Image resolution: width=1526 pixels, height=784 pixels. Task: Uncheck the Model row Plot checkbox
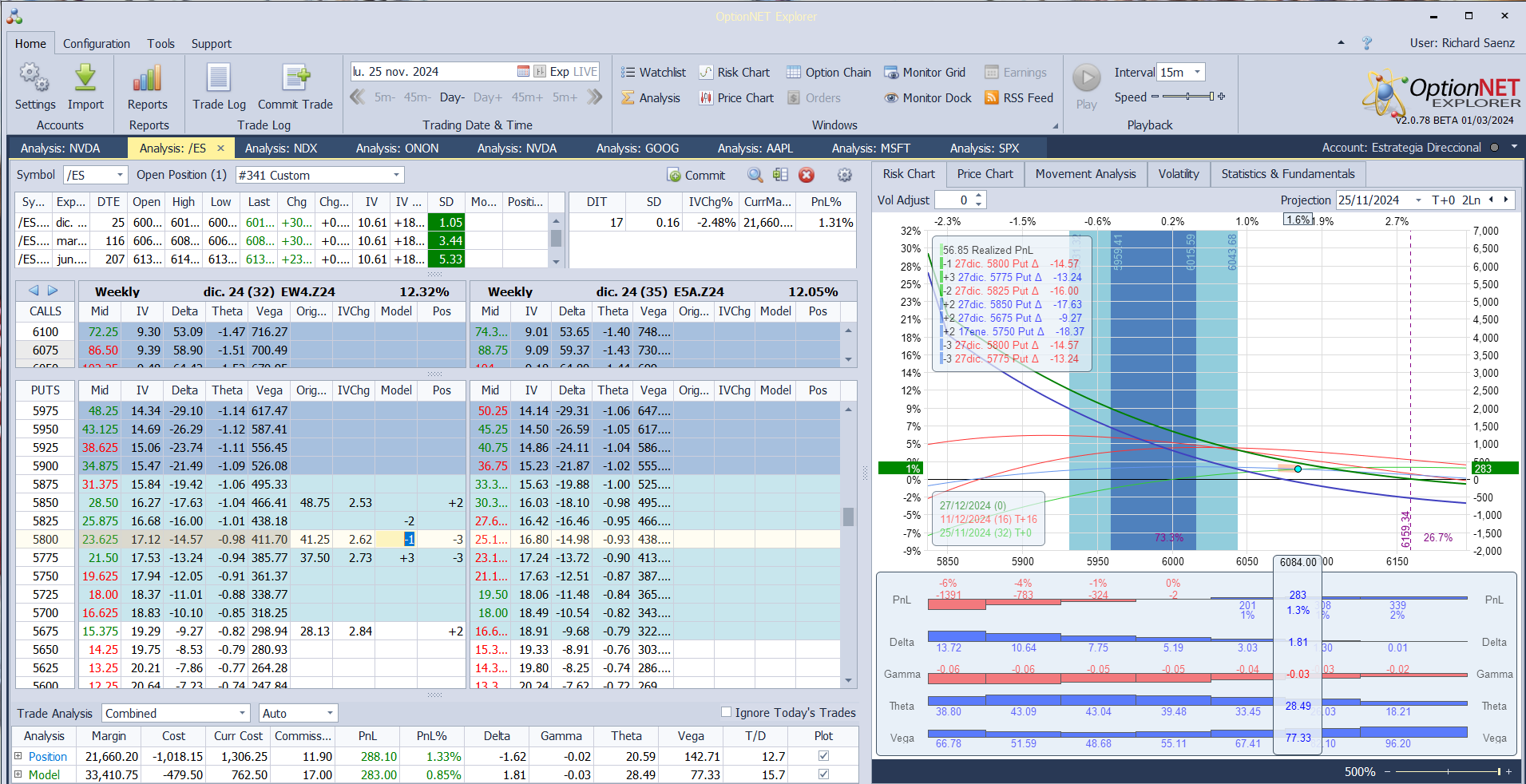(x=823, y=774)
